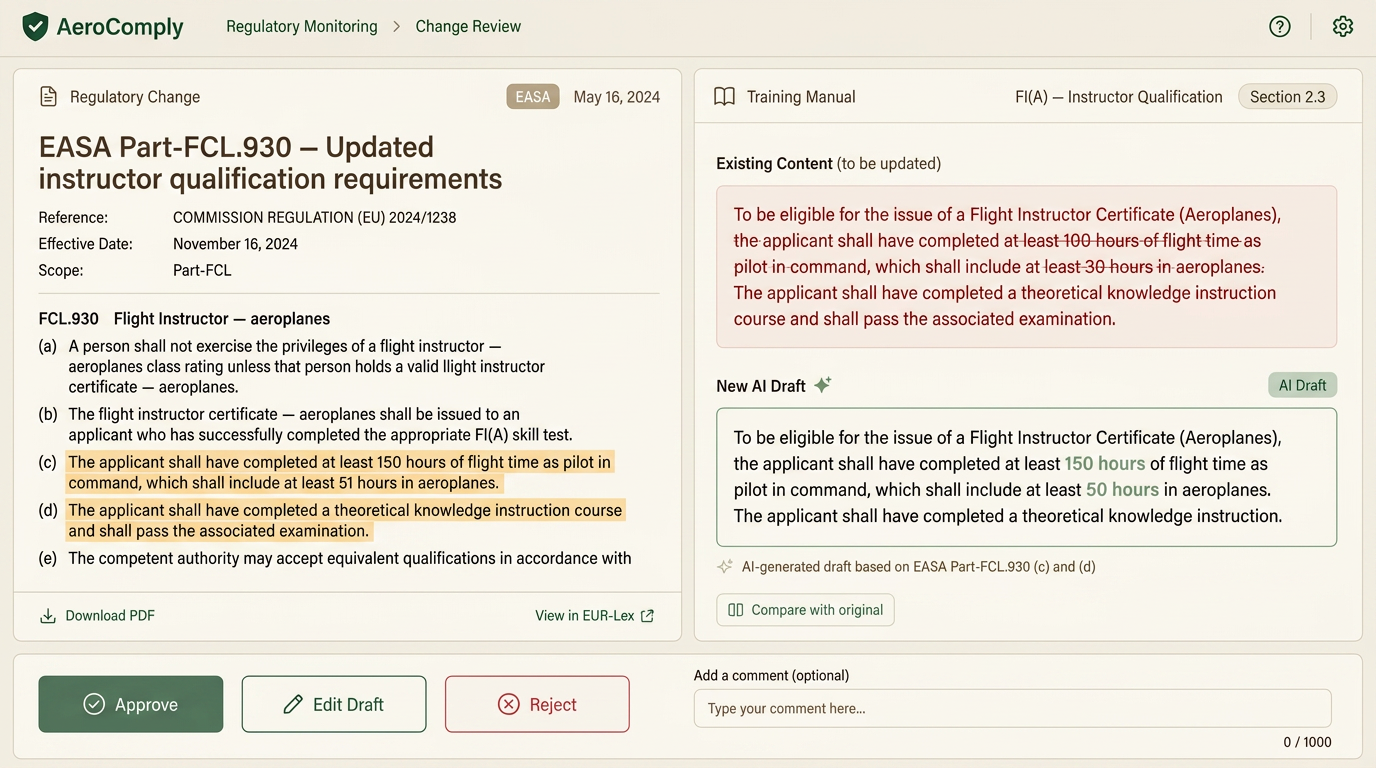Click the Training Manual book icon

[725, 97]
